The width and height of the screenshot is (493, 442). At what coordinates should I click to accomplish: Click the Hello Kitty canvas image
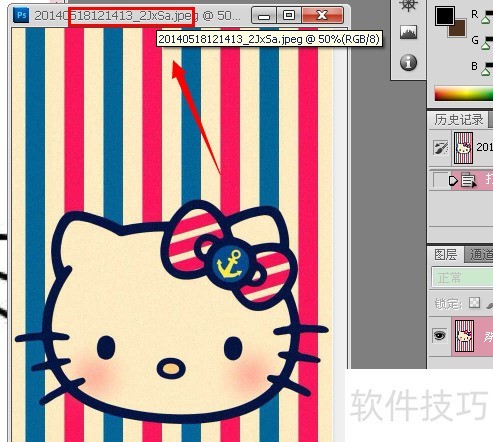pyautogui.click(x=172, y=235)
